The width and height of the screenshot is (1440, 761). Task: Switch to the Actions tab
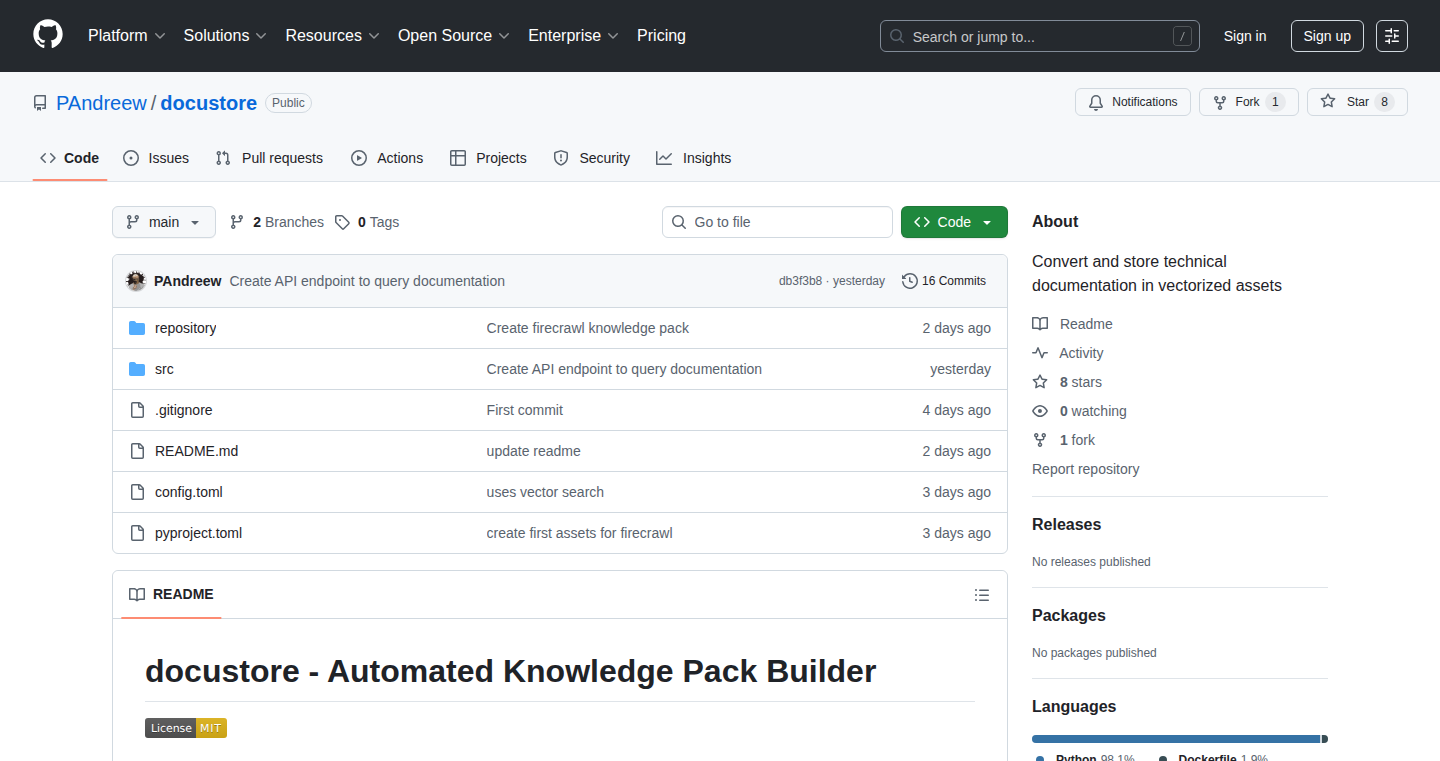tap(387, 158)
